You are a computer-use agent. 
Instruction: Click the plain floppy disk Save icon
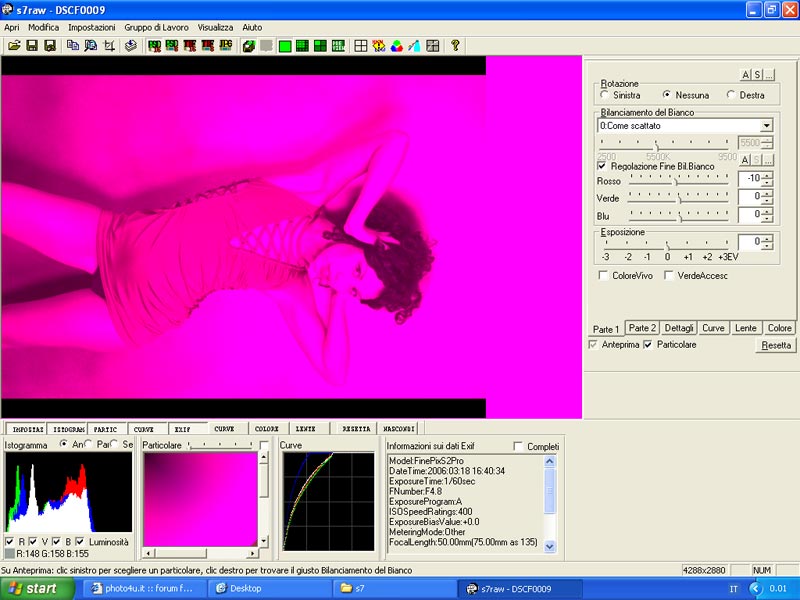click(x=32, y=45)
